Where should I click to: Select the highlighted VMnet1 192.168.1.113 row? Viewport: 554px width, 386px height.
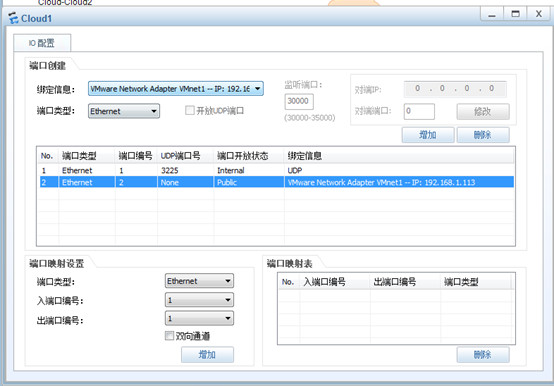(277, 182)
